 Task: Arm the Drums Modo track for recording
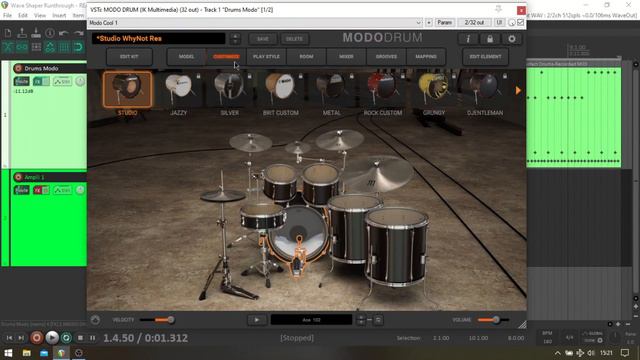point(18,68)
